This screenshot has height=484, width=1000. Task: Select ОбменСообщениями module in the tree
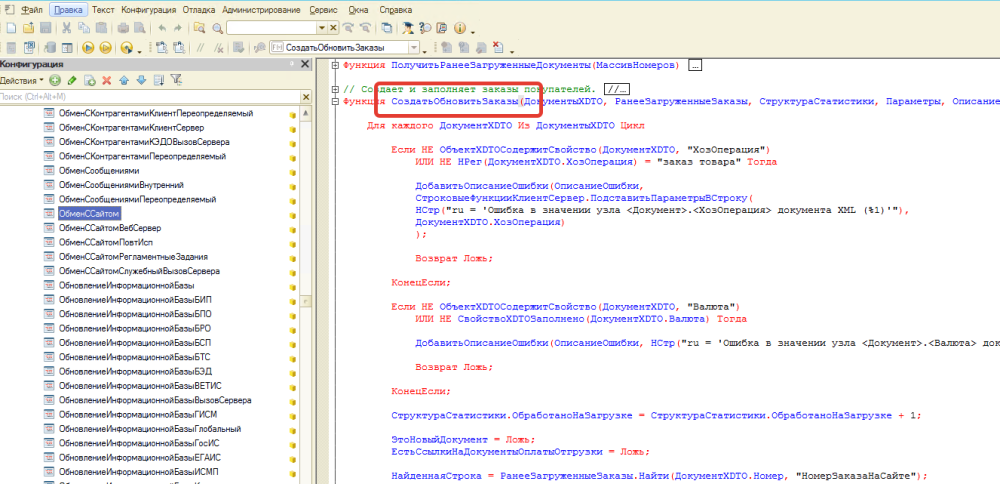[x=98, y=171]
